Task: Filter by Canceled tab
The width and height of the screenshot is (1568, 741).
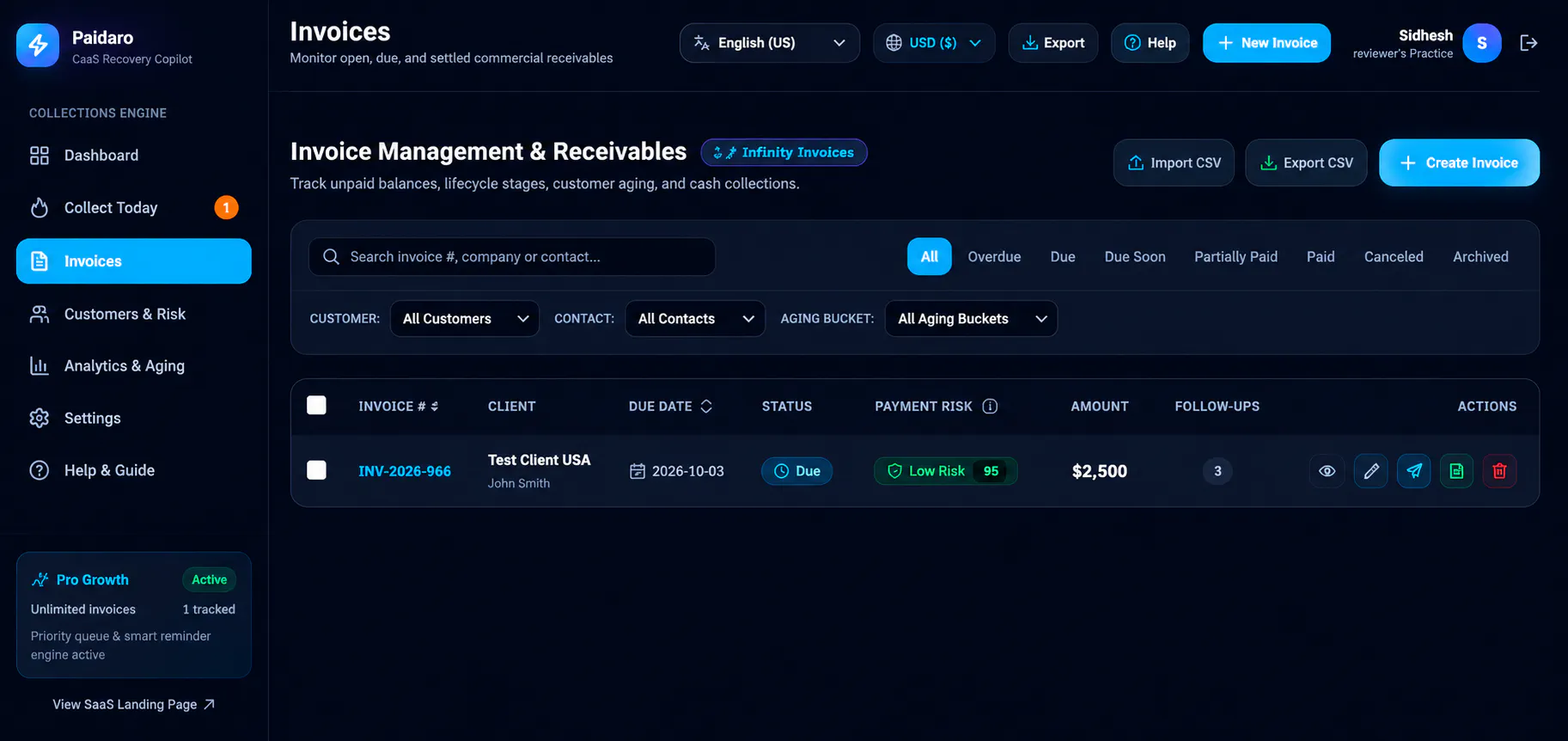Action: (x=1394, y=257)
